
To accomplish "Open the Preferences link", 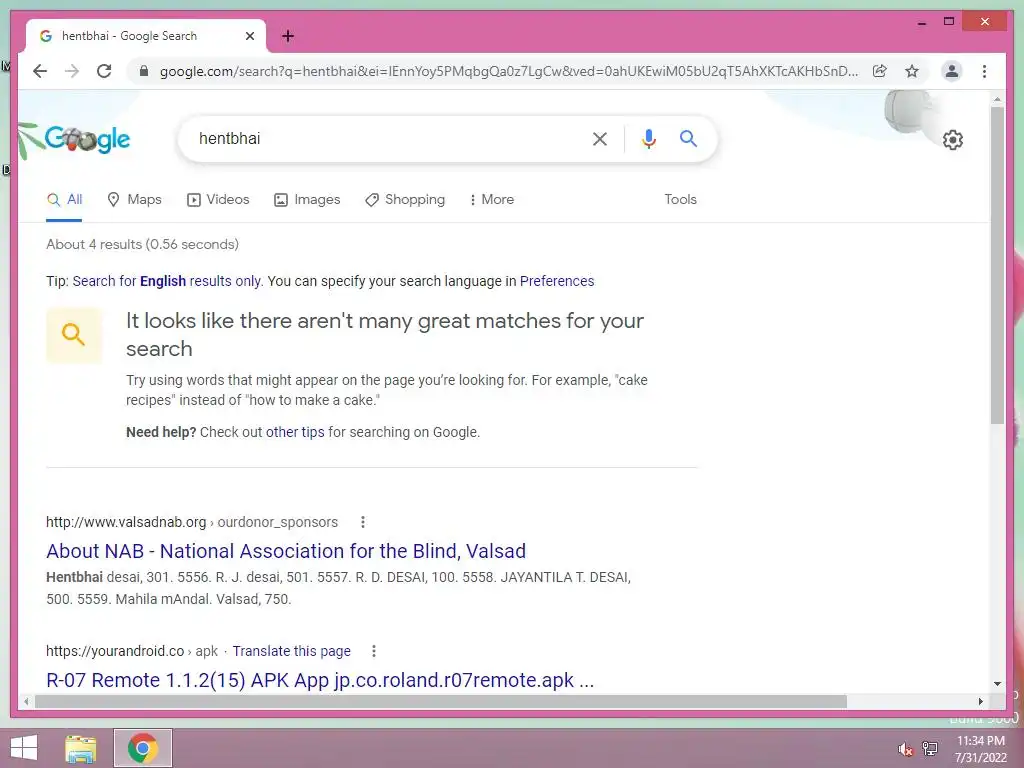I will [557, 281].
